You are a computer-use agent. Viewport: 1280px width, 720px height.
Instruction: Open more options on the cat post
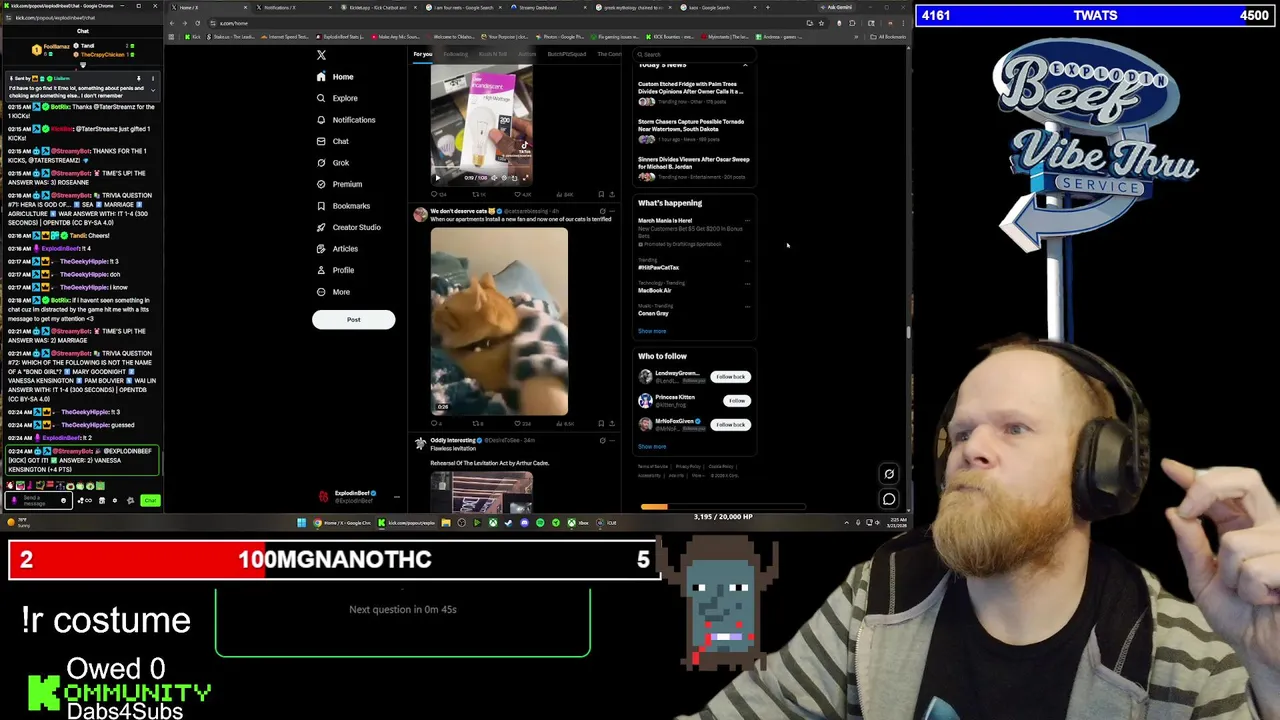[x=611, y=212]
